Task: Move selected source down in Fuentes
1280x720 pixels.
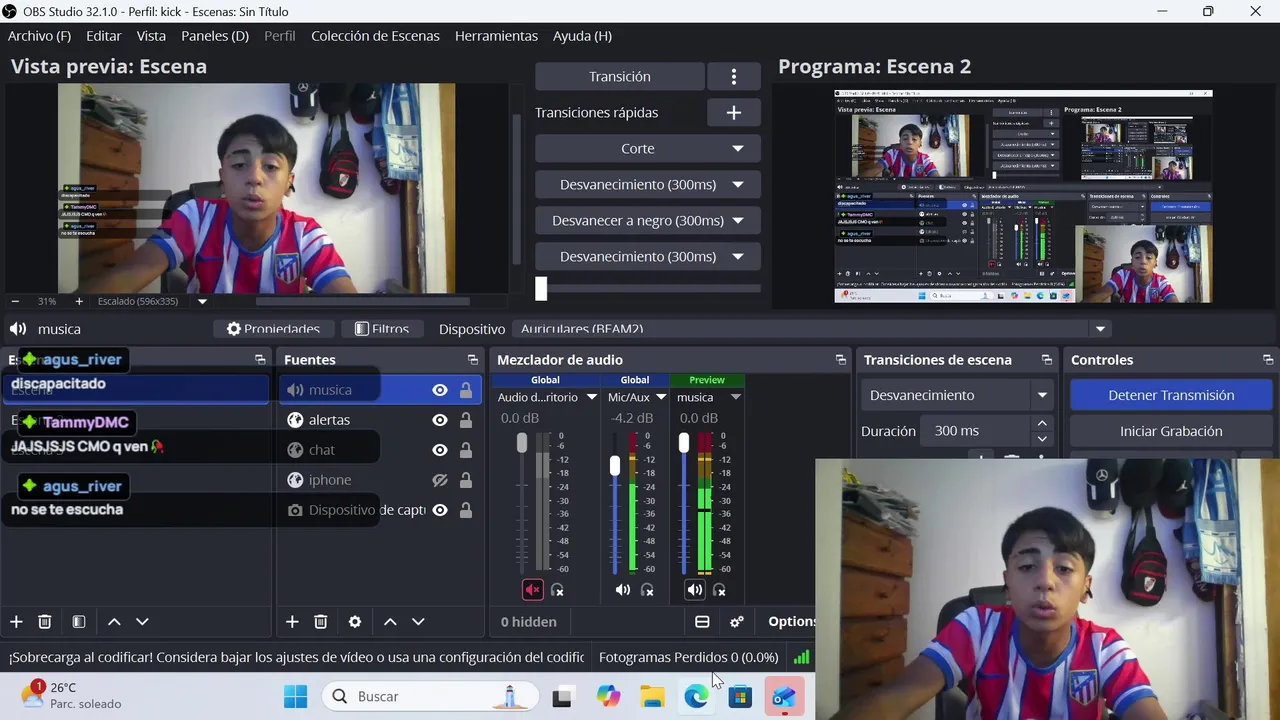Action: 418,622
